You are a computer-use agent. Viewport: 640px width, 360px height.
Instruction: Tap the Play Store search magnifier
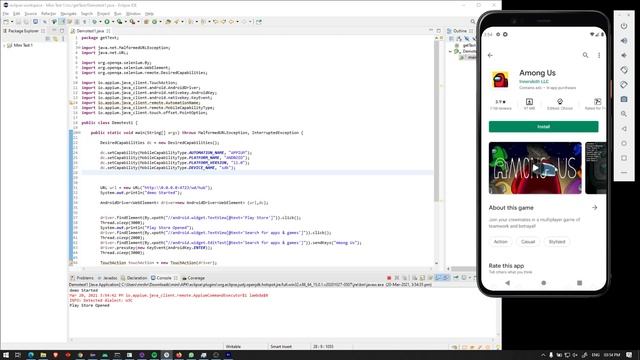click(585, 55)
